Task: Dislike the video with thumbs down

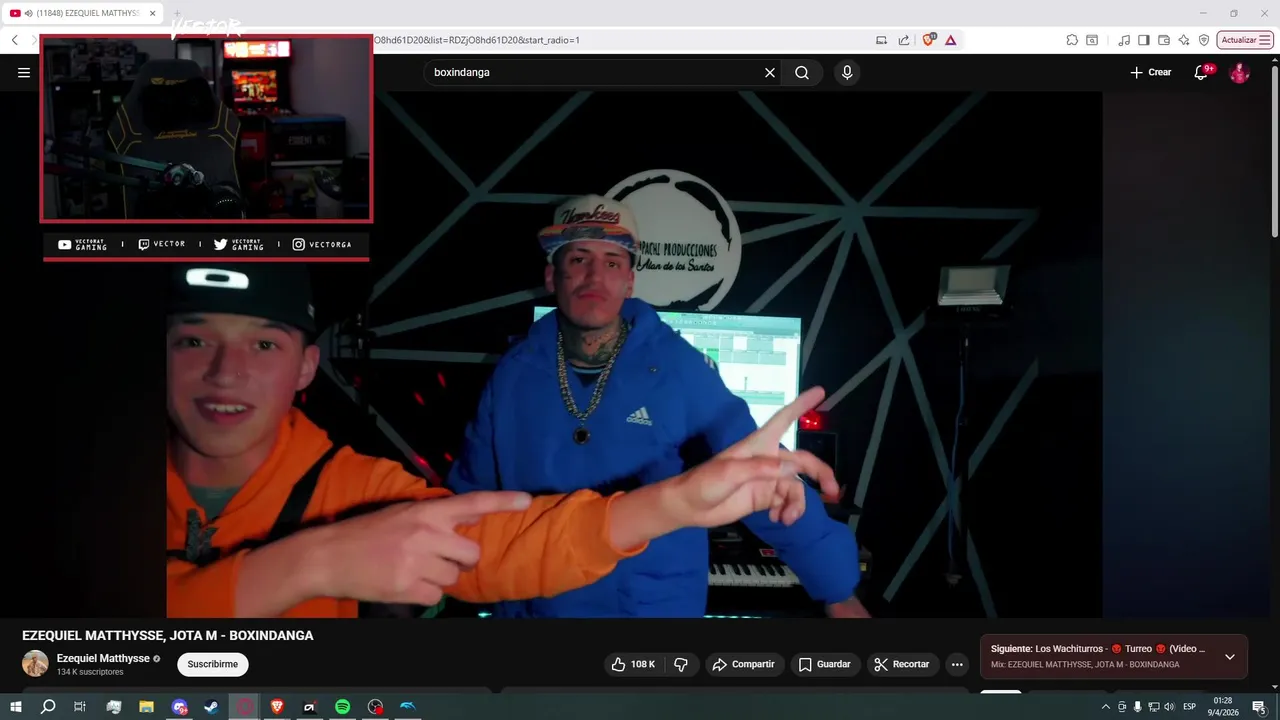Action: (681, 664)
